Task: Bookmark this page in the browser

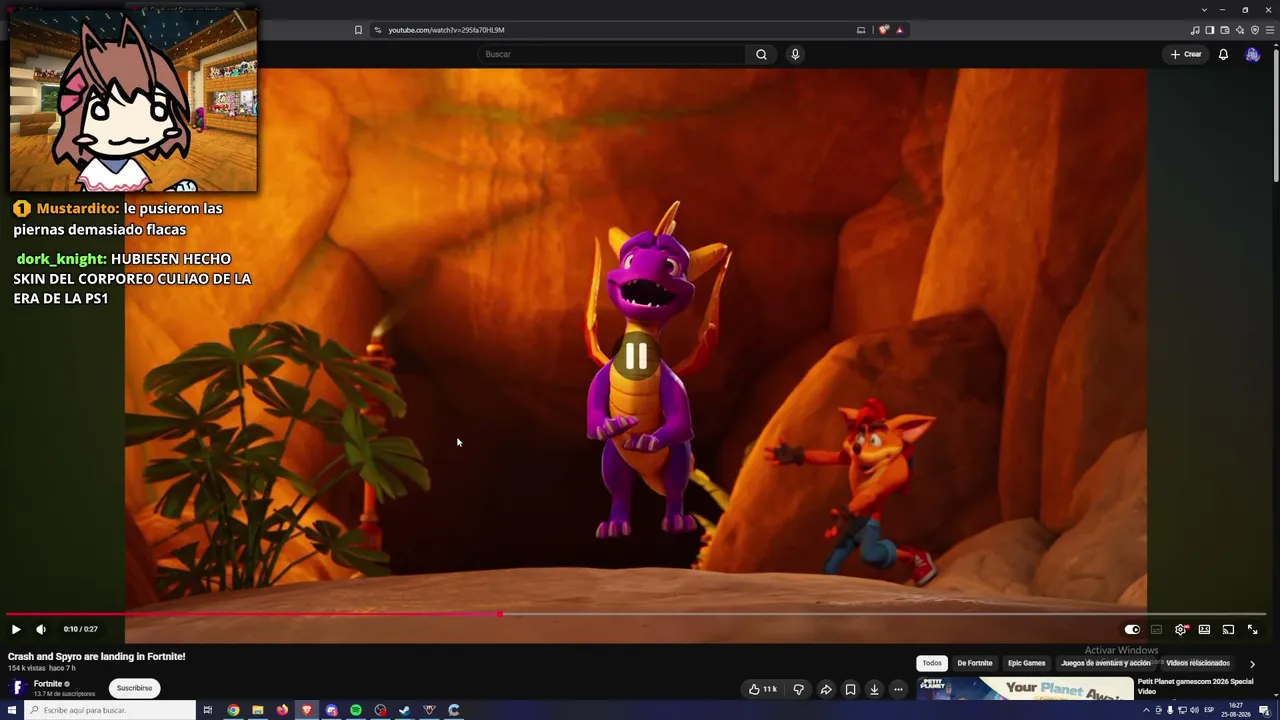Action: [358, 30]
